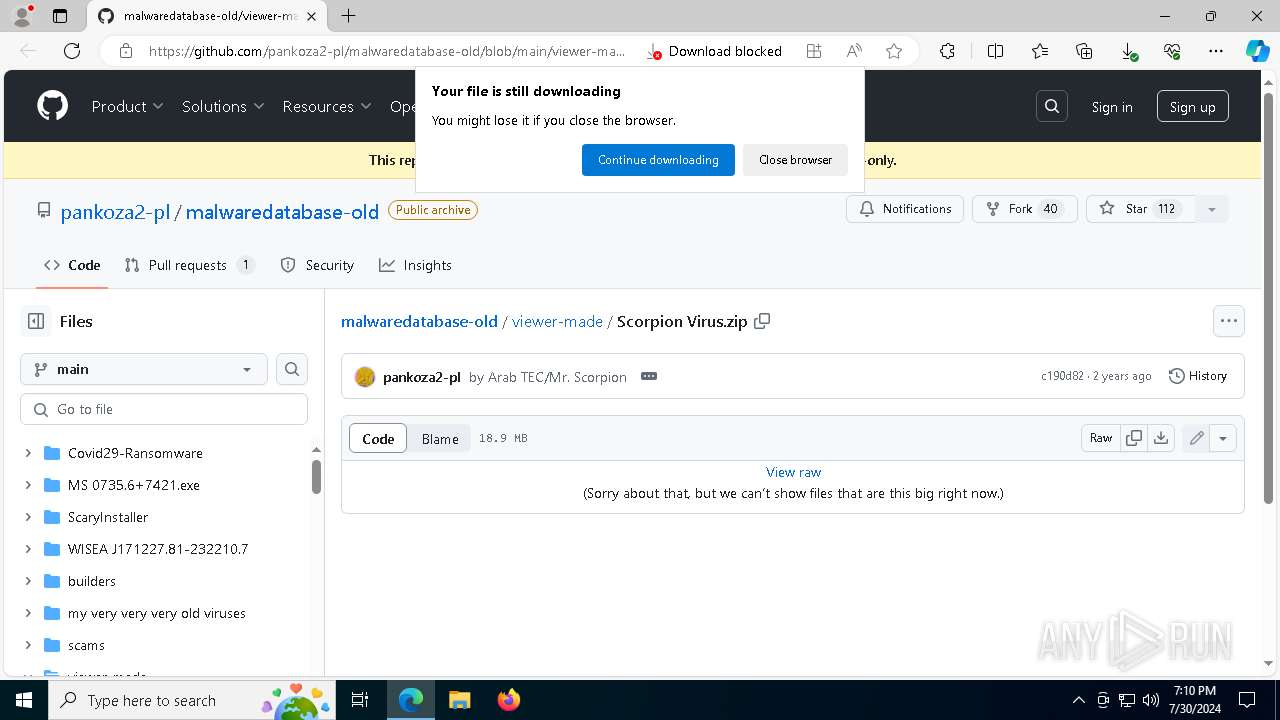Fork the repository button
Screen dimensions: 1280x720
point(1024,209)
